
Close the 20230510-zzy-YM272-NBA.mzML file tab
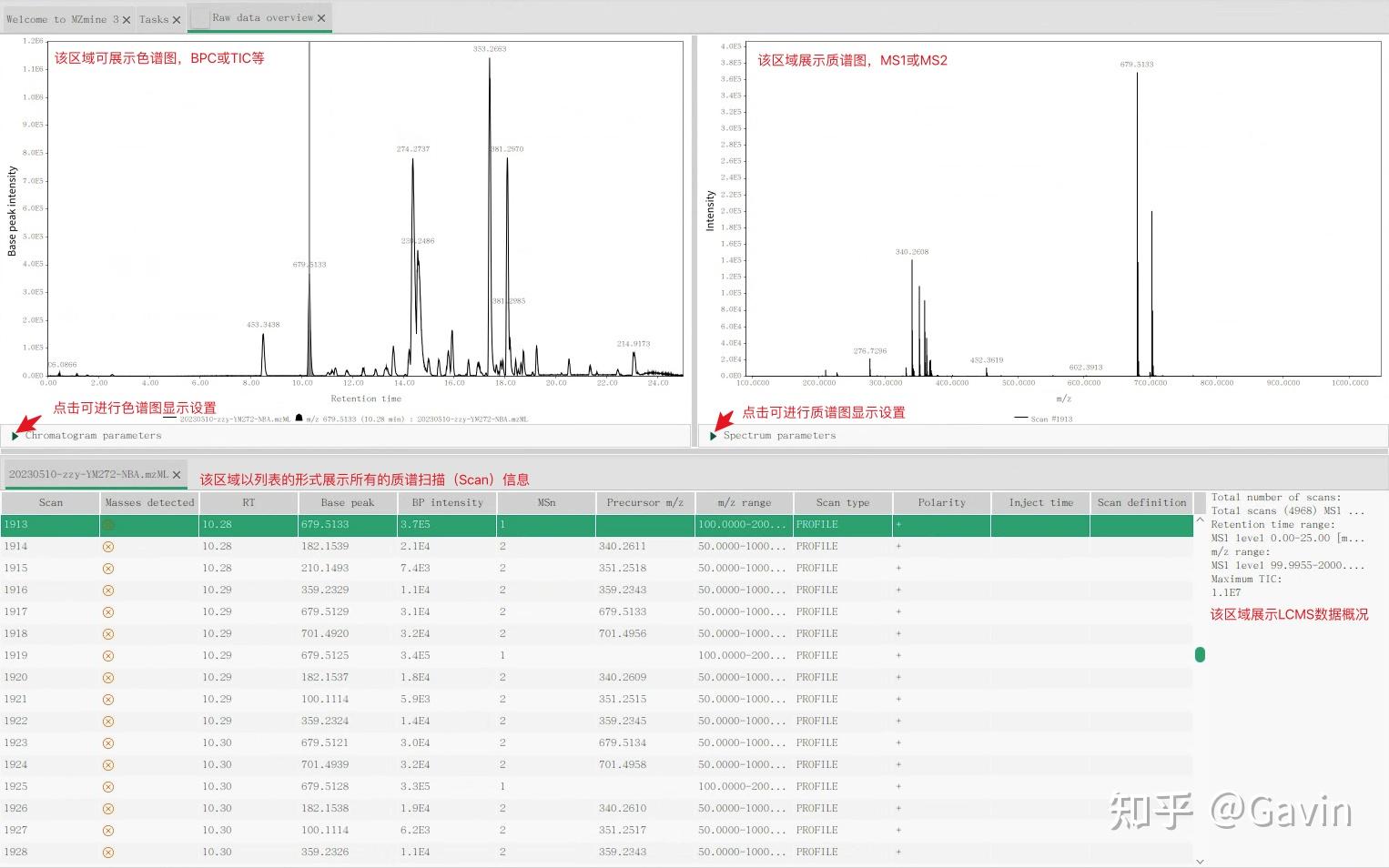coord(177,474)
